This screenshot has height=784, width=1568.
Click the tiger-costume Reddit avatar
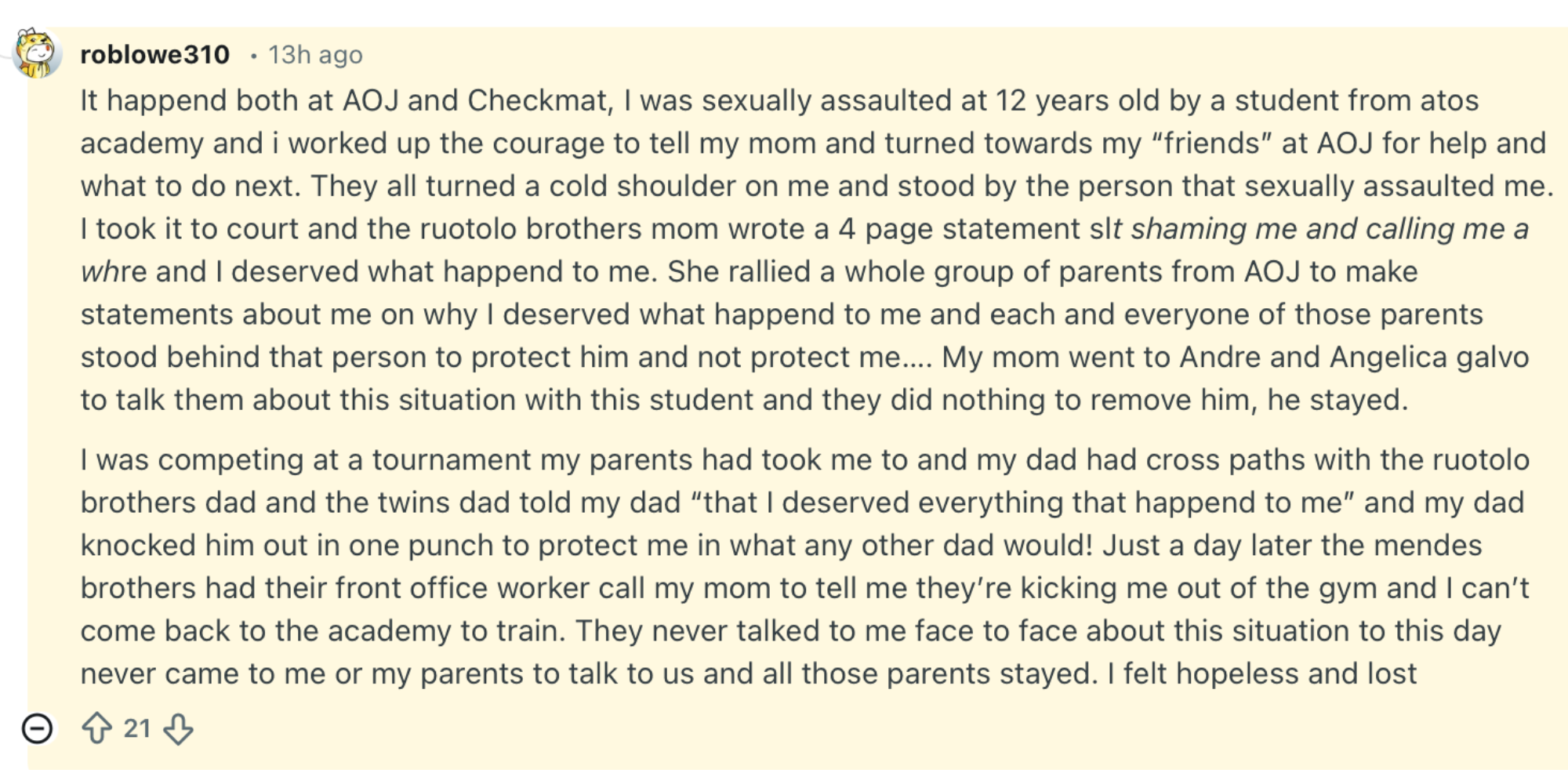[x=34, y=52]
